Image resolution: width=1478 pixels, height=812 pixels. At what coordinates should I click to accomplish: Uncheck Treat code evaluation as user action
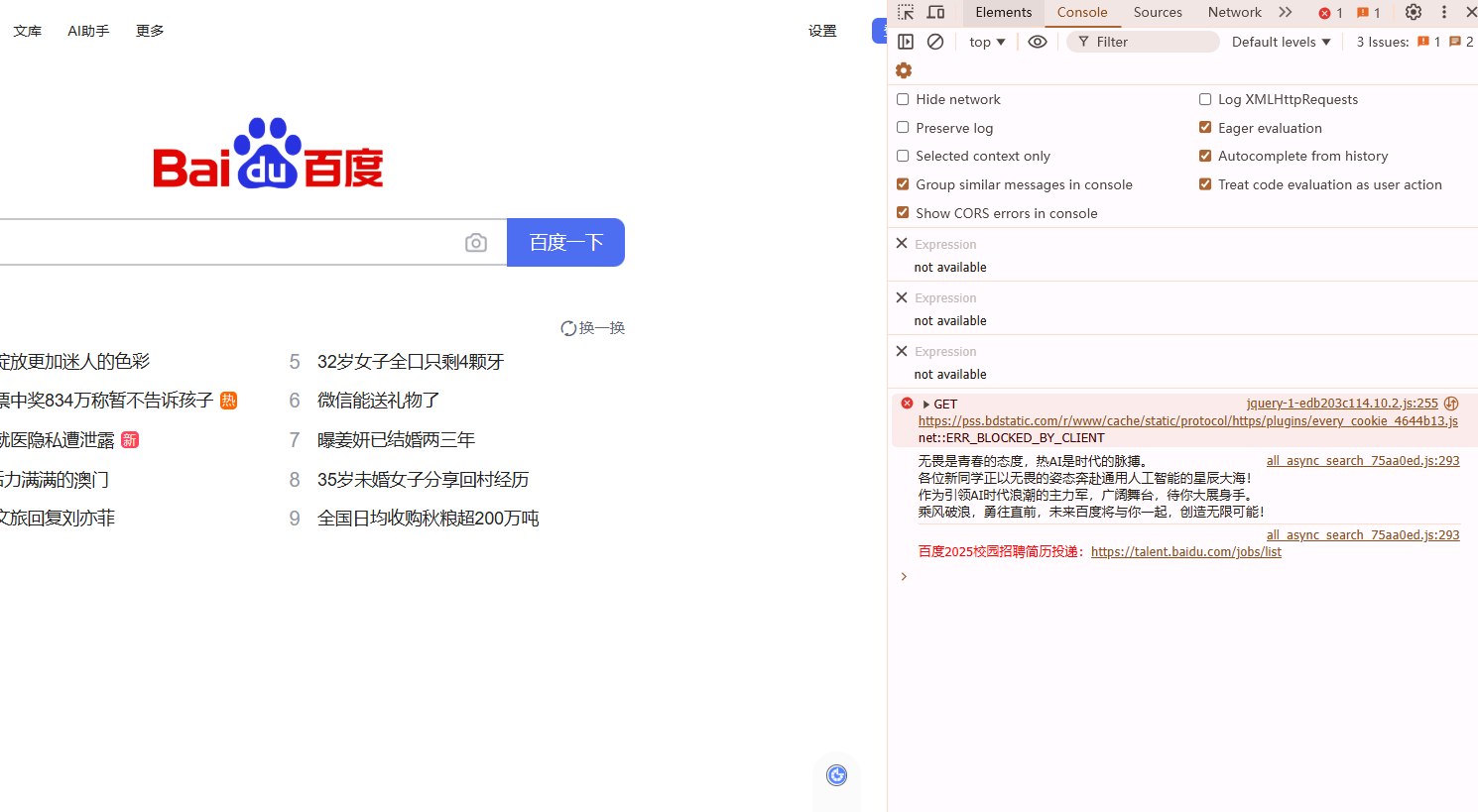[x=1205, y=184]
